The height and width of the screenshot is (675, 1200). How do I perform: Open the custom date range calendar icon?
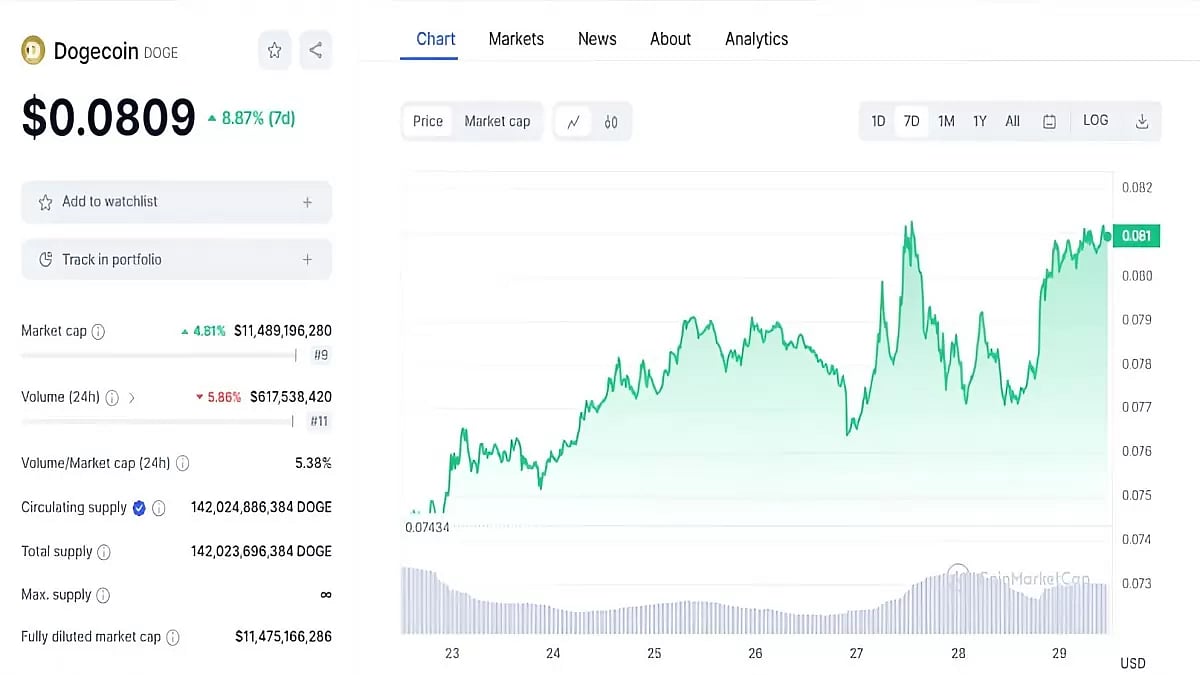(x=1048, y=120)
